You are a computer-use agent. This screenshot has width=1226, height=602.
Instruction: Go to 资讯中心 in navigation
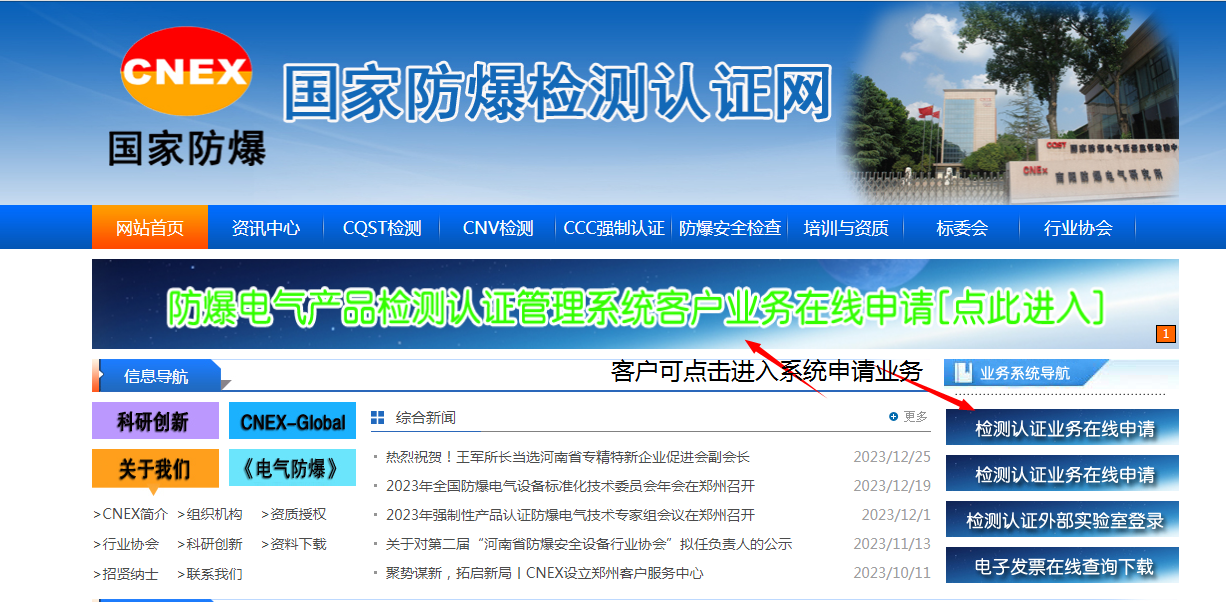pyautogui.click(x=266, y=228)
